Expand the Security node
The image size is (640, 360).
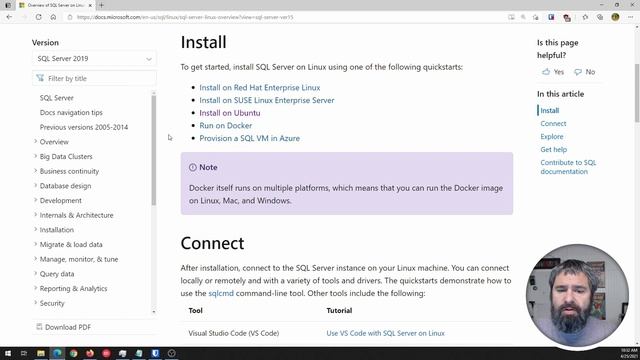[36, 303]
